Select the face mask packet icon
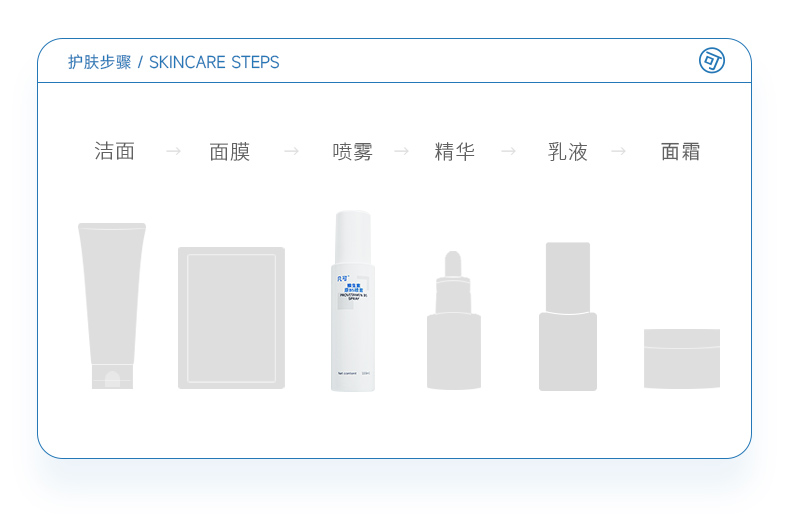The image size is (790, 514). 231,318
